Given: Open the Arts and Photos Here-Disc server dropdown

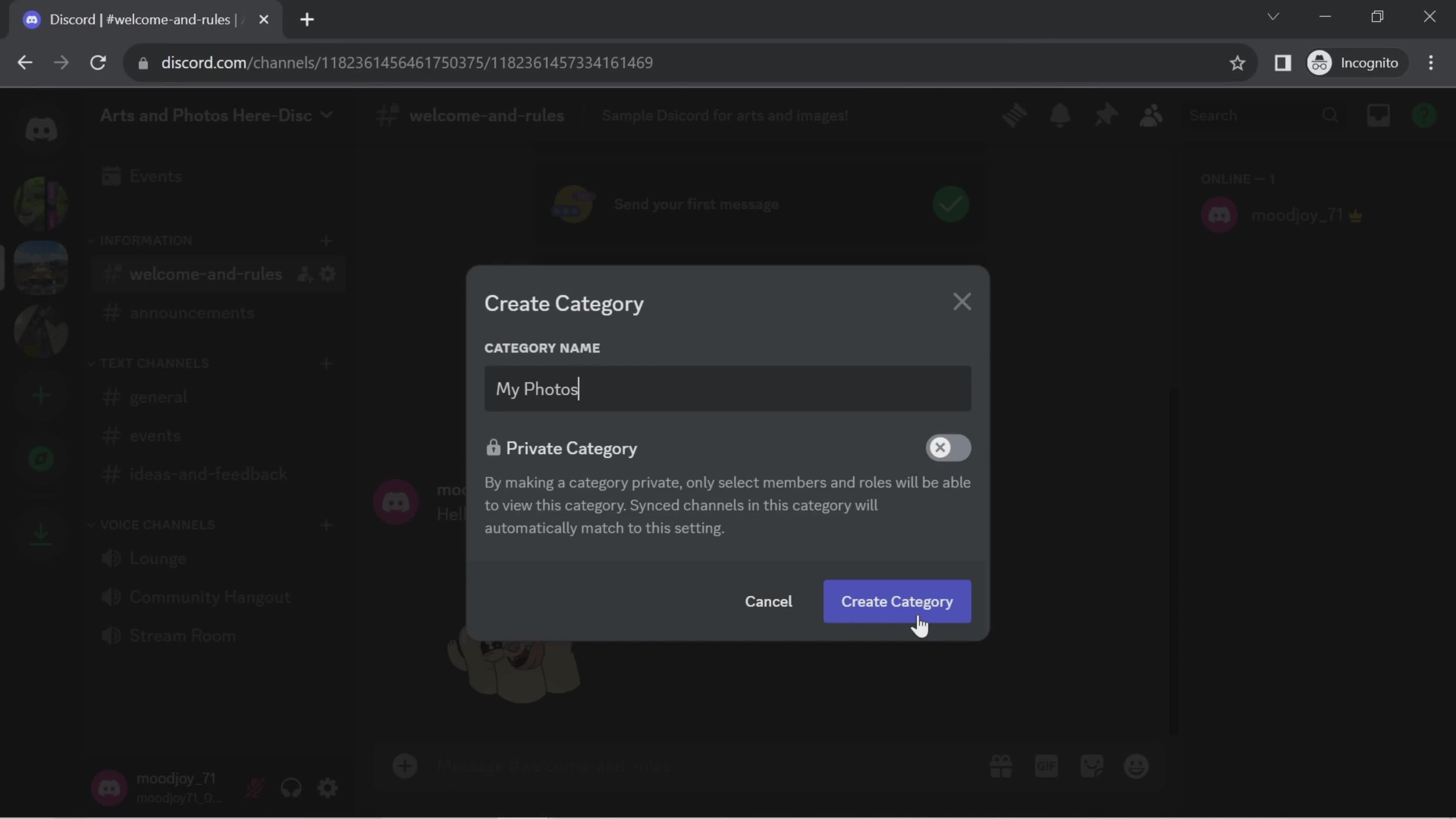Looking at the screenshot, I should 217,115.
